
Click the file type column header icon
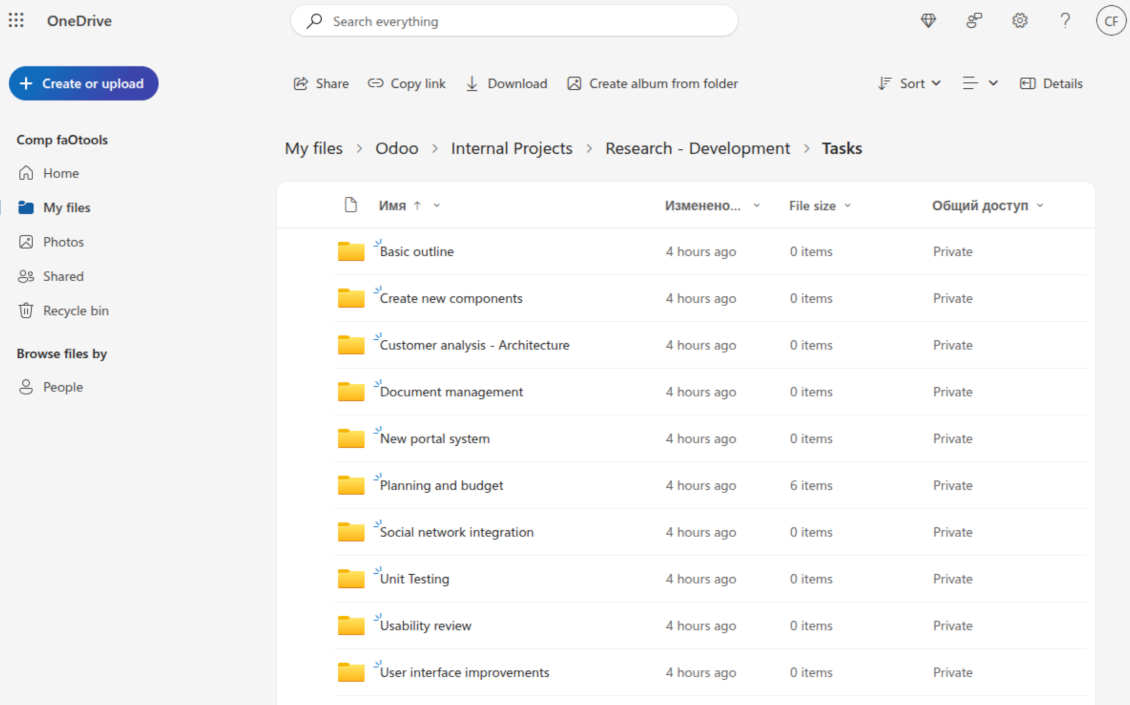click(350, 205)
